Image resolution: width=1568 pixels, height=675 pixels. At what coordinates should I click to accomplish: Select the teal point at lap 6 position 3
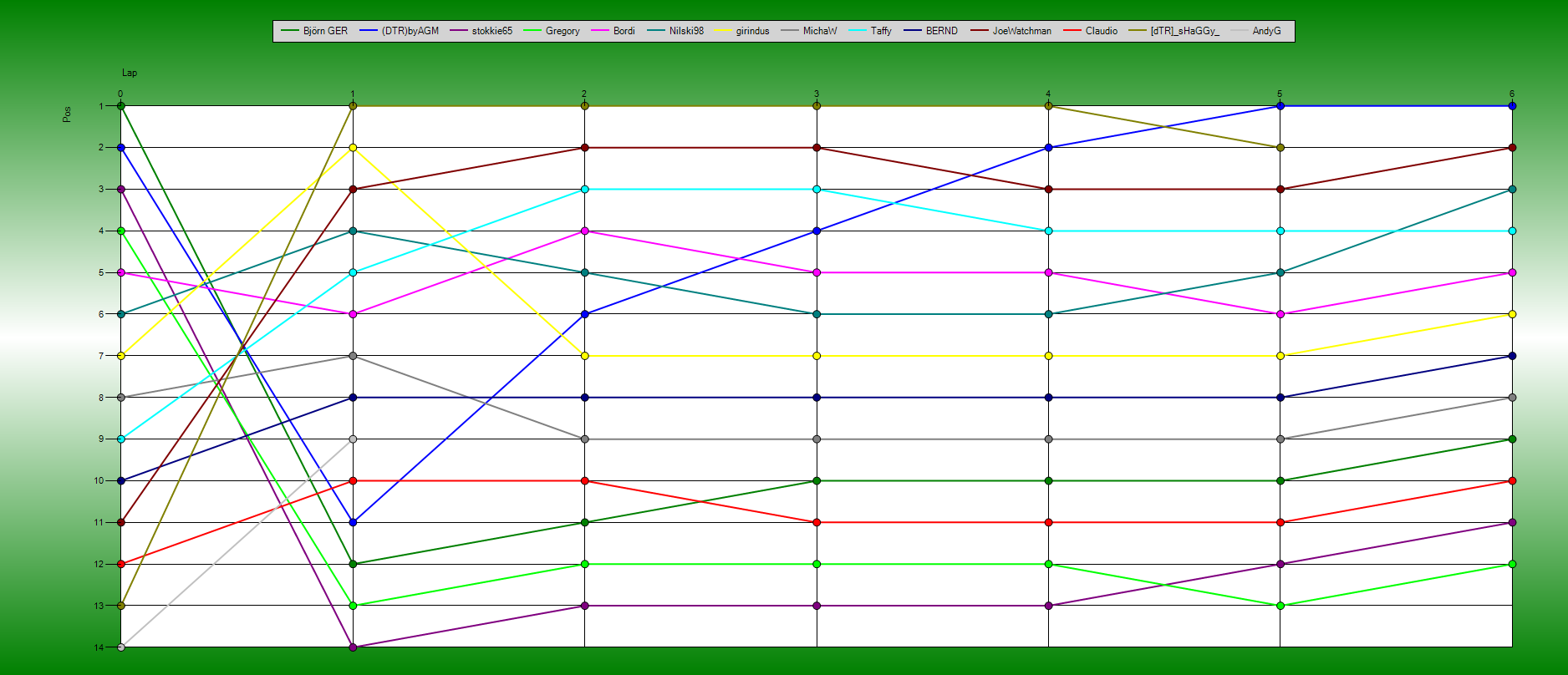tap(1512, 190)
